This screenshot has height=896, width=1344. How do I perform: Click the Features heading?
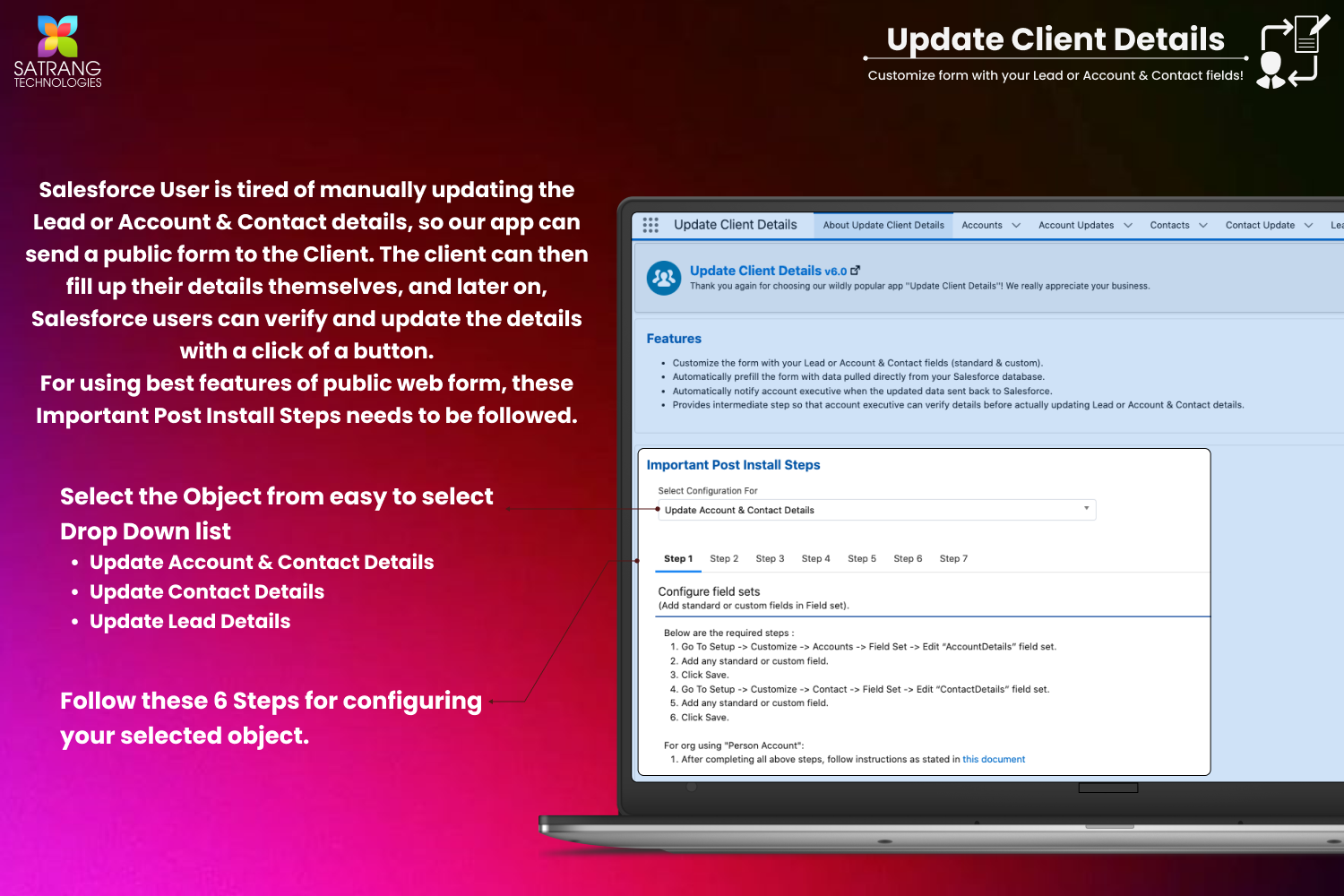tap(674, 339)
